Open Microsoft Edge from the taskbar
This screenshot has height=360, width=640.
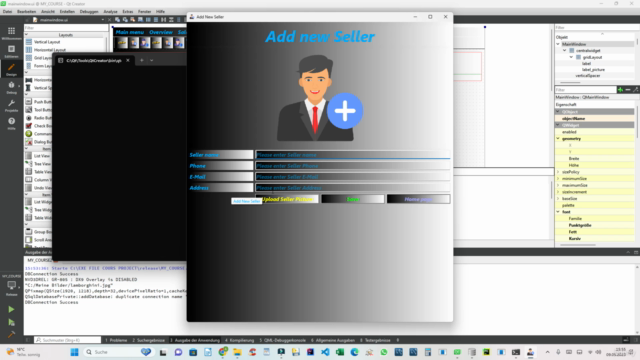(354, 352)
